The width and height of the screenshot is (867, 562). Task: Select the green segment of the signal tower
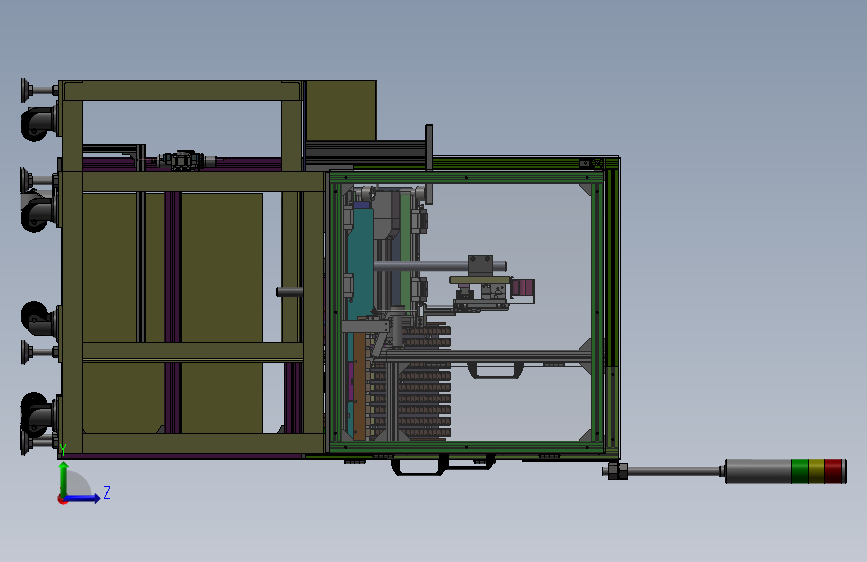[x=800, y=471]
